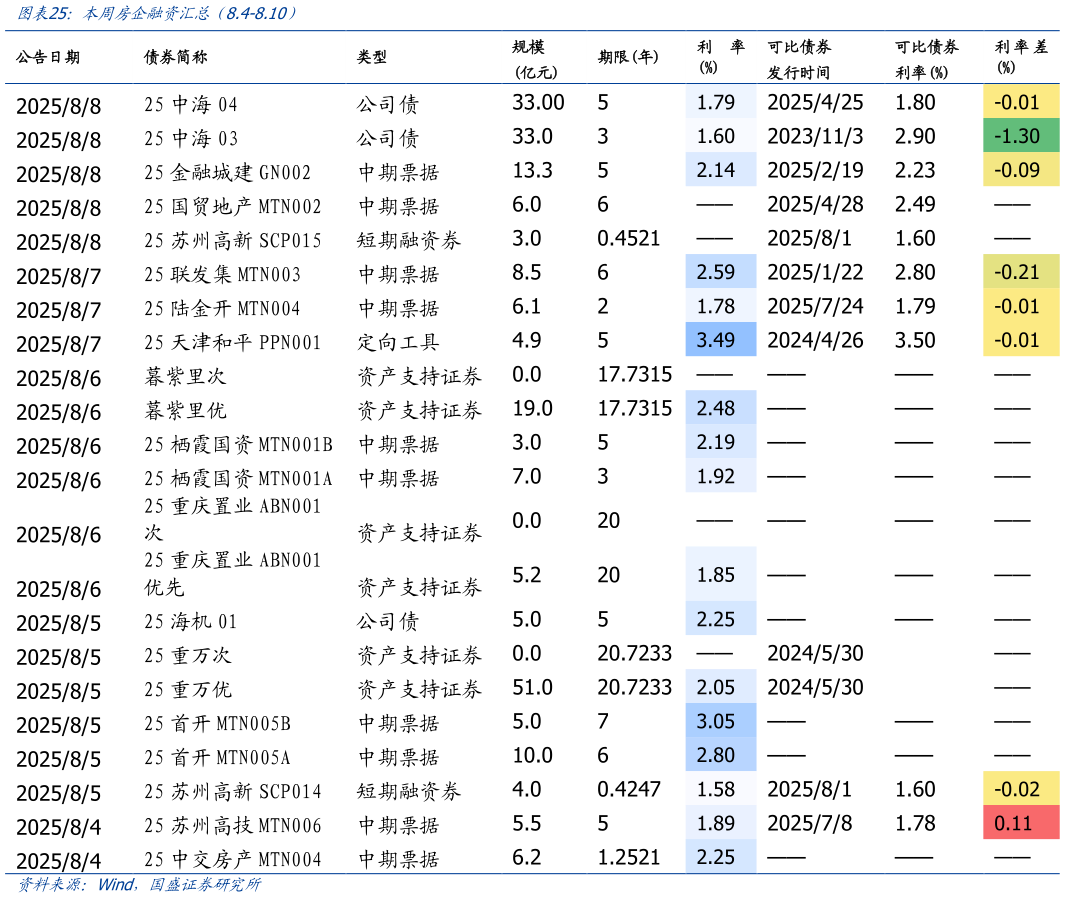Click bond name 25苏州高新SCP015

[x=232, y=240]
